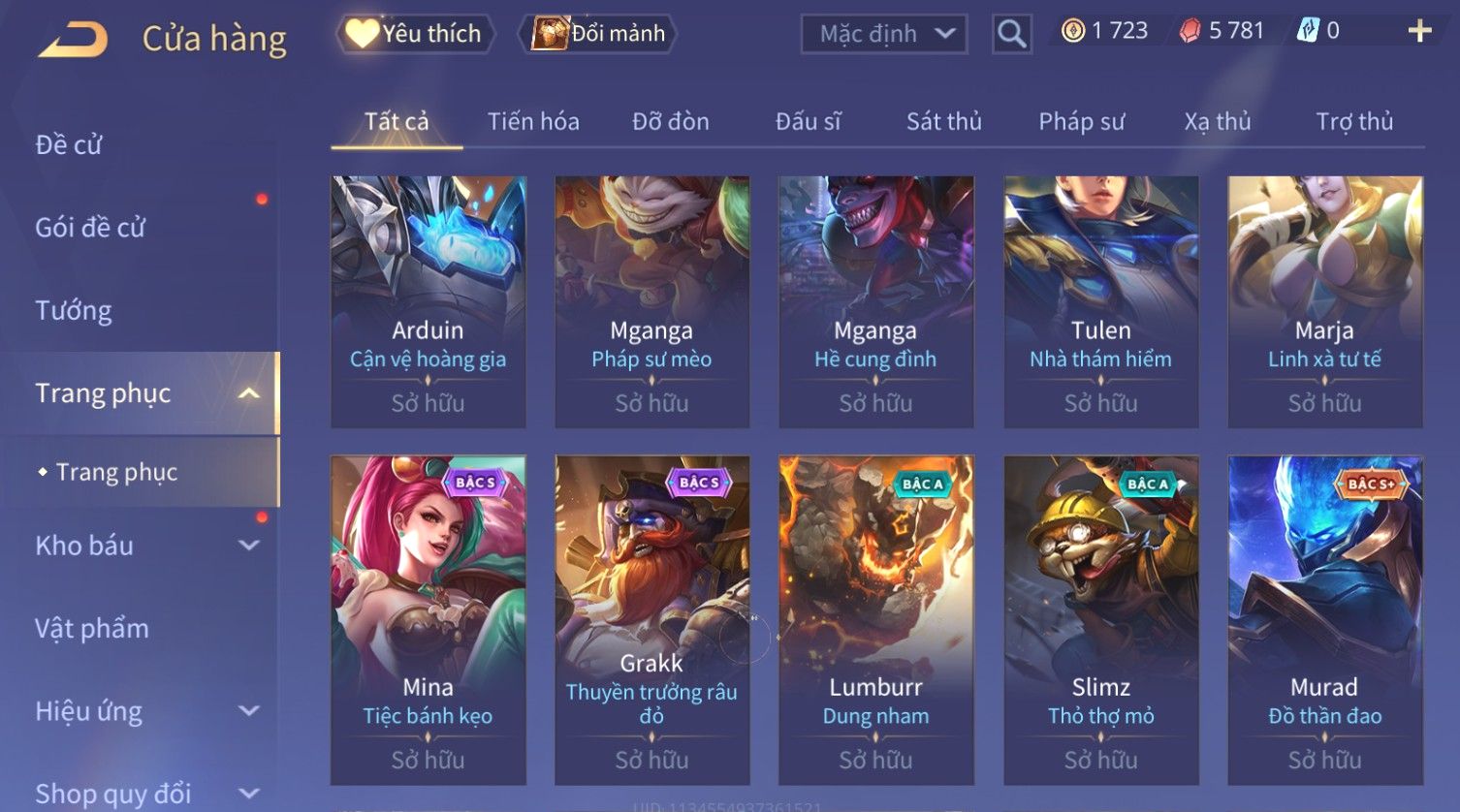
Task: Switch to the Sát thủ tab
Action: tap(944, 122)
